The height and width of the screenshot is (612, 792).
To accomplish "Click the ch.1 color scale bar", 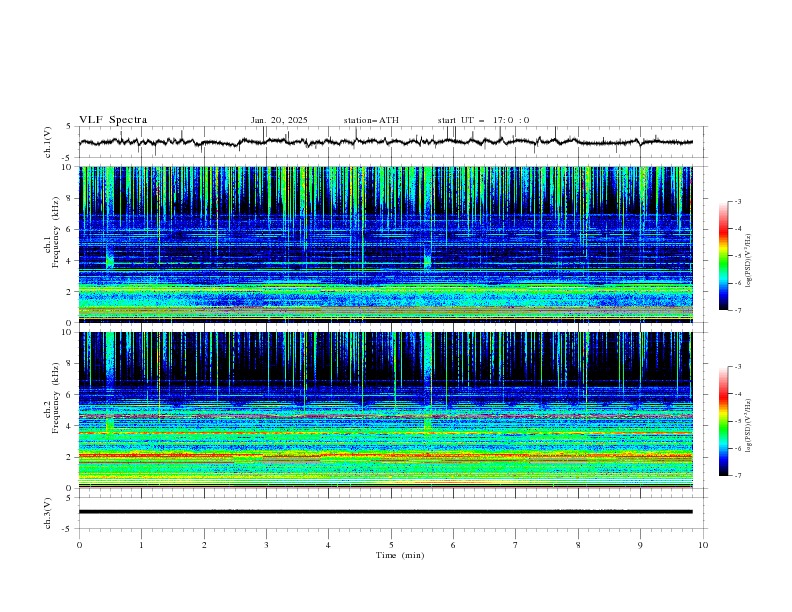I will tap(723, 256).
